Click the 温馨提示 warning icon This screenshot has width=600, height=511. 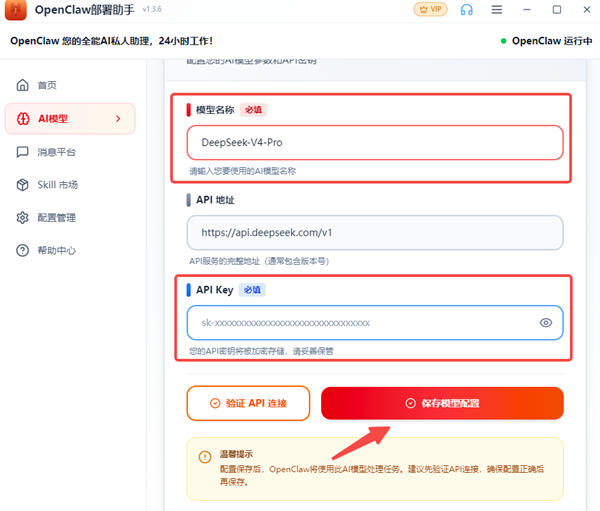coord(205,457)
